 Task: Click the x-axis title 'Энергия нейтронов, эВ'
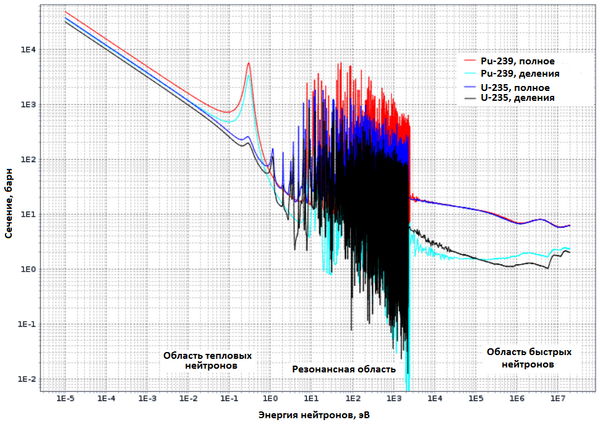312,414
